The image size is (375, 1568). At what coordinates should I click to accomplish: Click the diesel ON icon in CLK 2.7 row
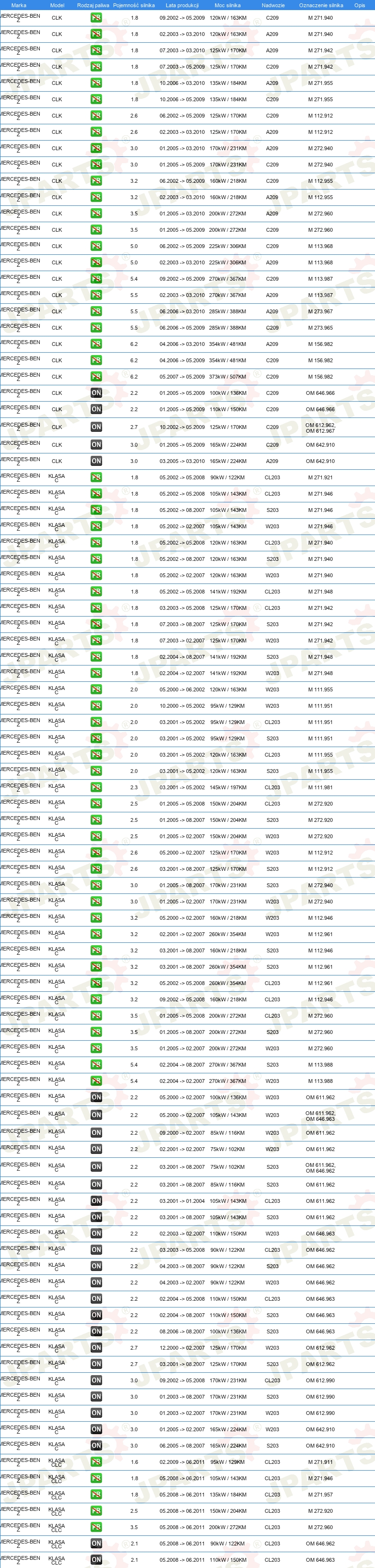tap(96, 428)
